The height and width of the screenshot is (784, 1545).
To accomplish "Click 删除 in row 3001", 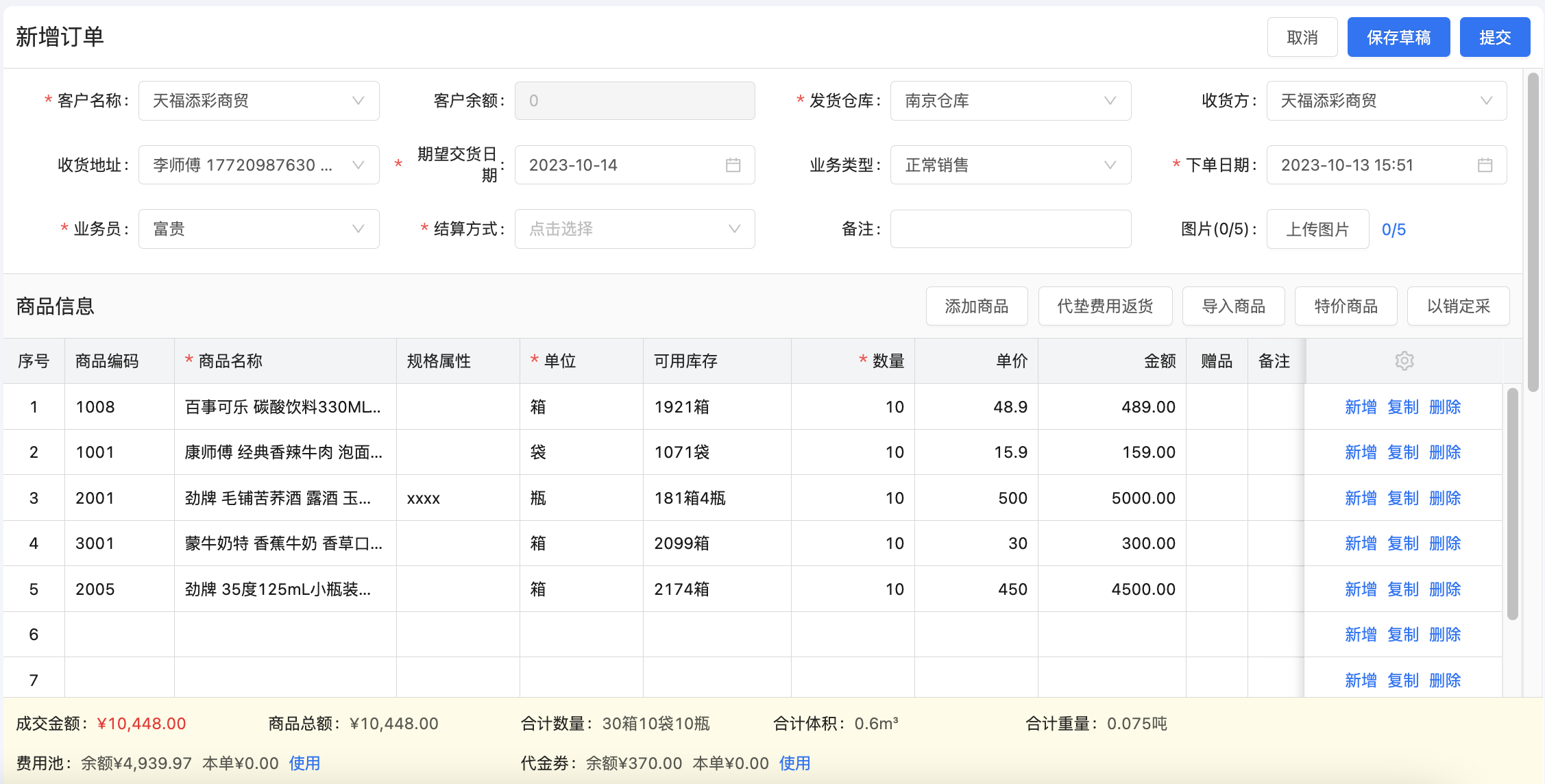I will tap(1445, 543).
